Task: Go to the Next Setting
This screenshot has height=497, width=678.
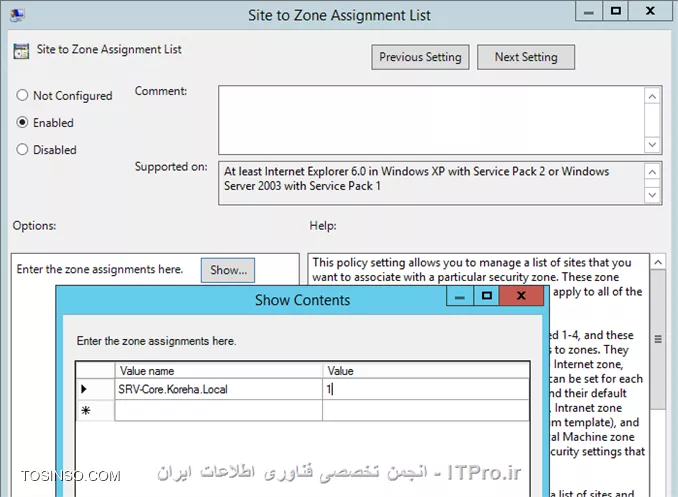Action: (526, 57)
